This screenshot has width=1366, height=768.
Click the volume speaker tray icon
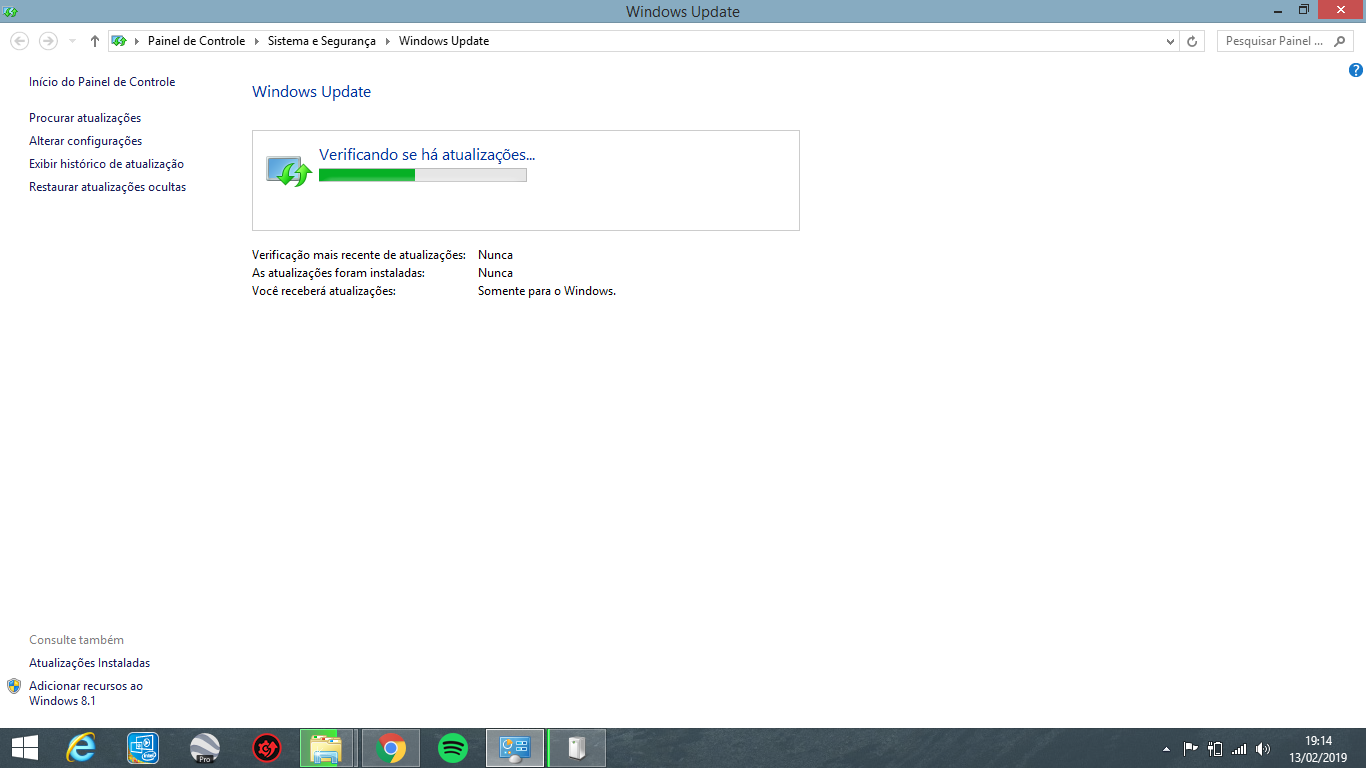click(1263, 748)
